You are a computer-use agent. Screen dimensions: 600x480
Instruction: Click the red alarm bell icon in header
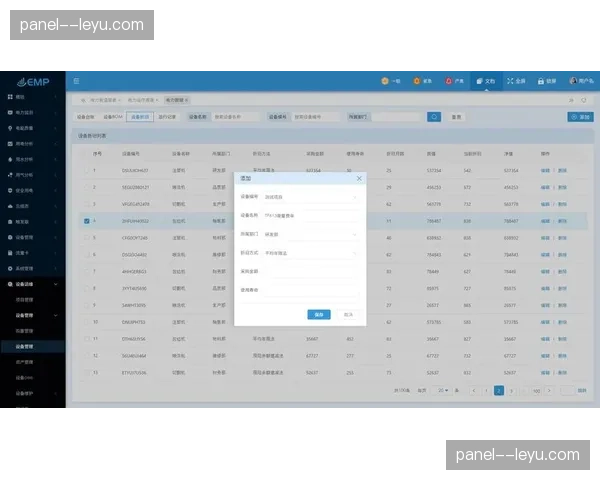[x=449, y=81]
